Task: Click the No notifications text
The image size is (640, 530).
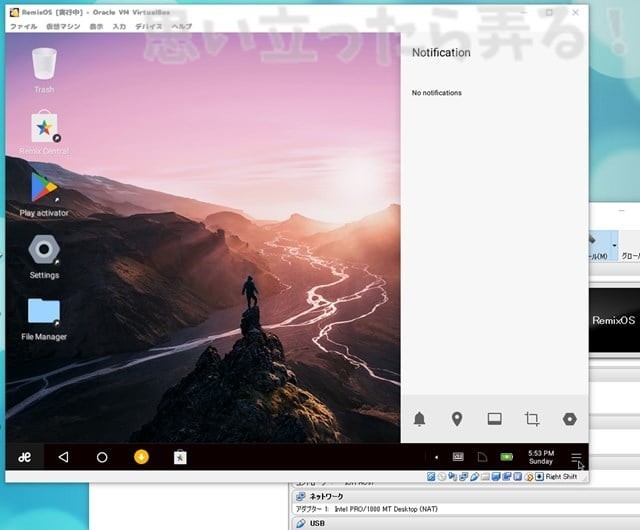Action: [436, 93]
